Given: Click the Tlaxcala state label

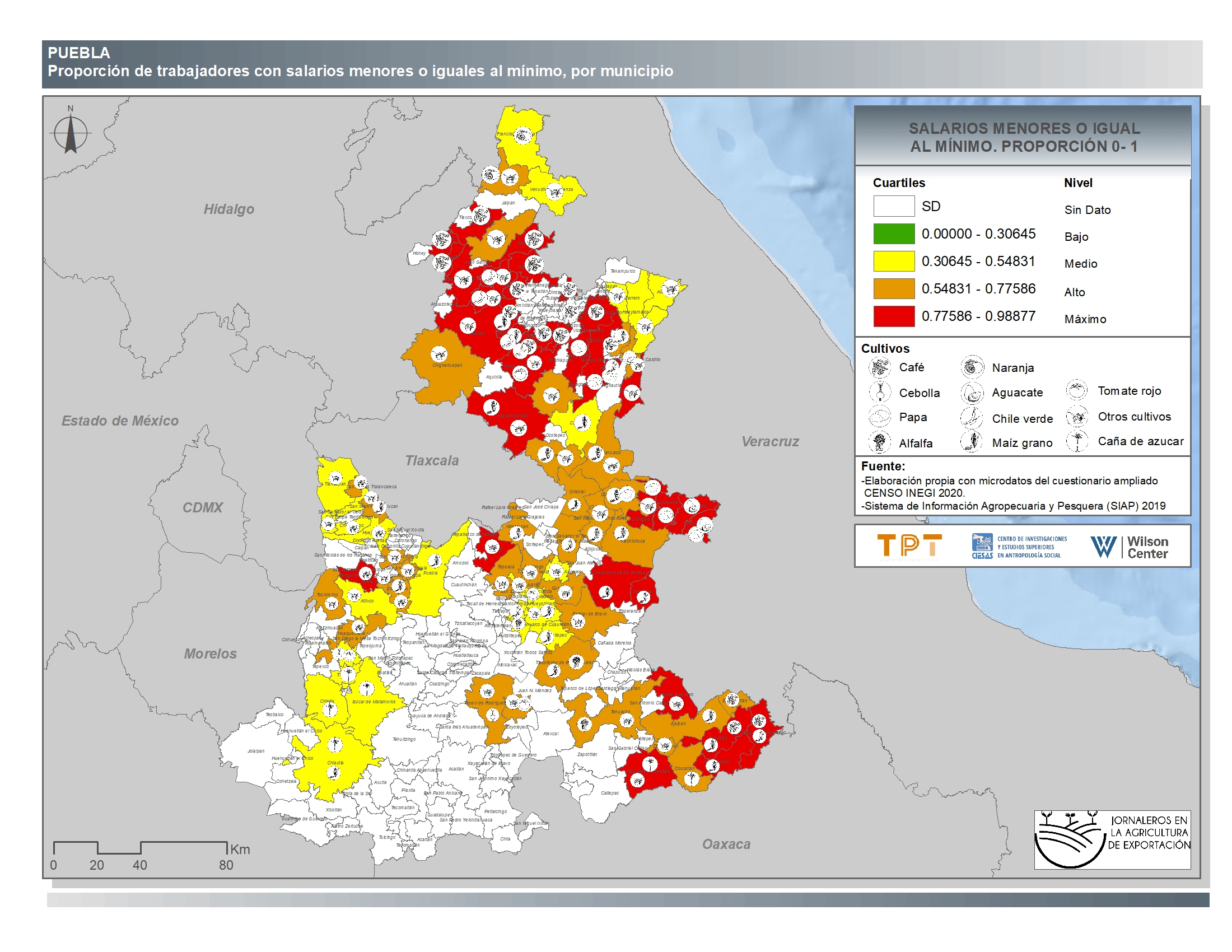Looking at the screenshot, I should point(432,461).
